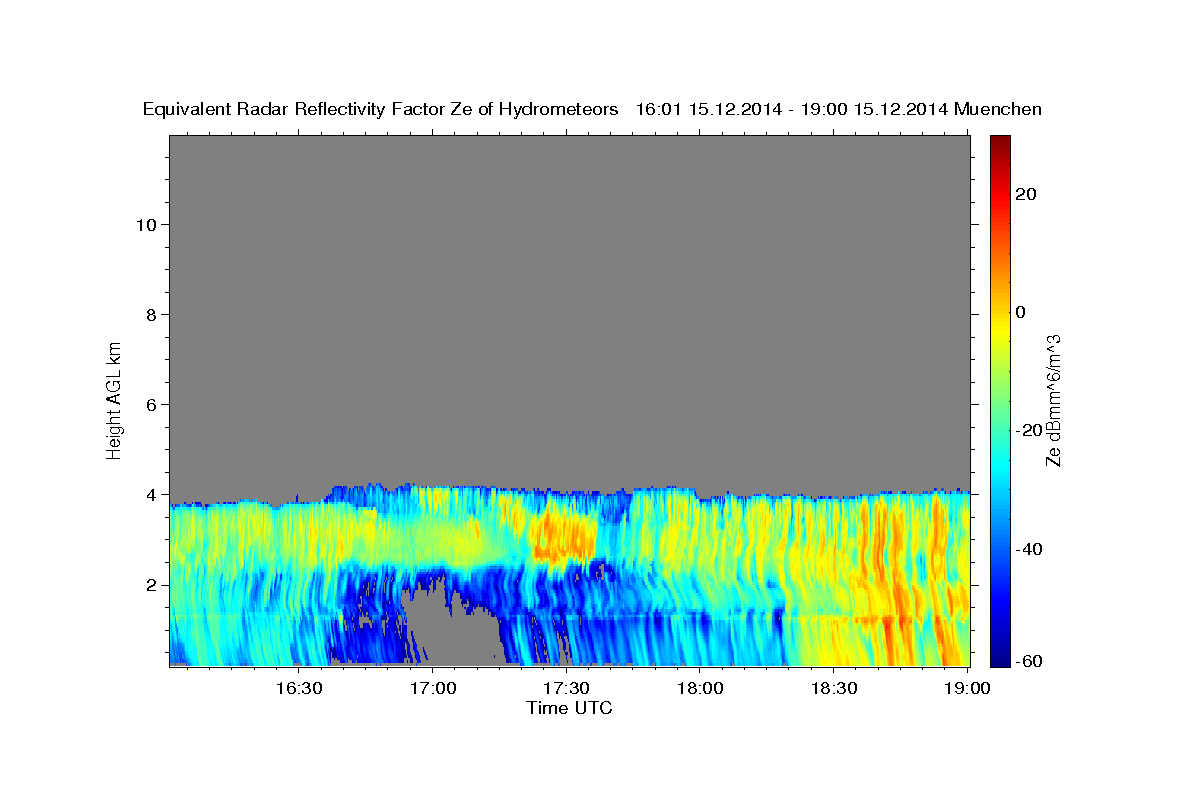Click the "Ze dBmm^6/m^3" colorbar label
Viewport: 1200px width, 800px height.
pos(1052,400)
